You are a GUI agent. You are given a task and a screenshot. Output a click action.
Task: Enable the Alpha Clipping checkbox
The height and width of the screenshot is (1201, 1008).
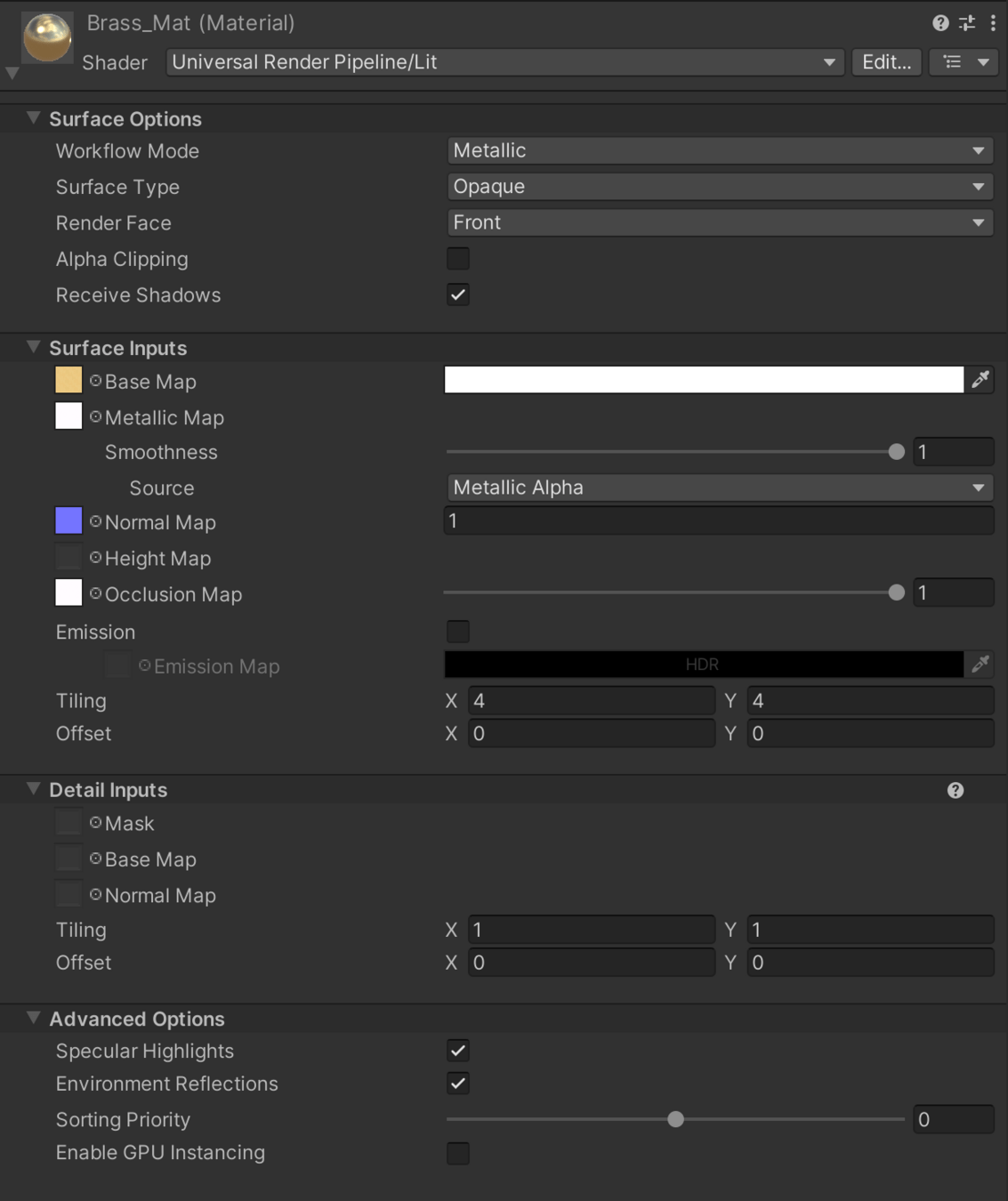[458, 259]
